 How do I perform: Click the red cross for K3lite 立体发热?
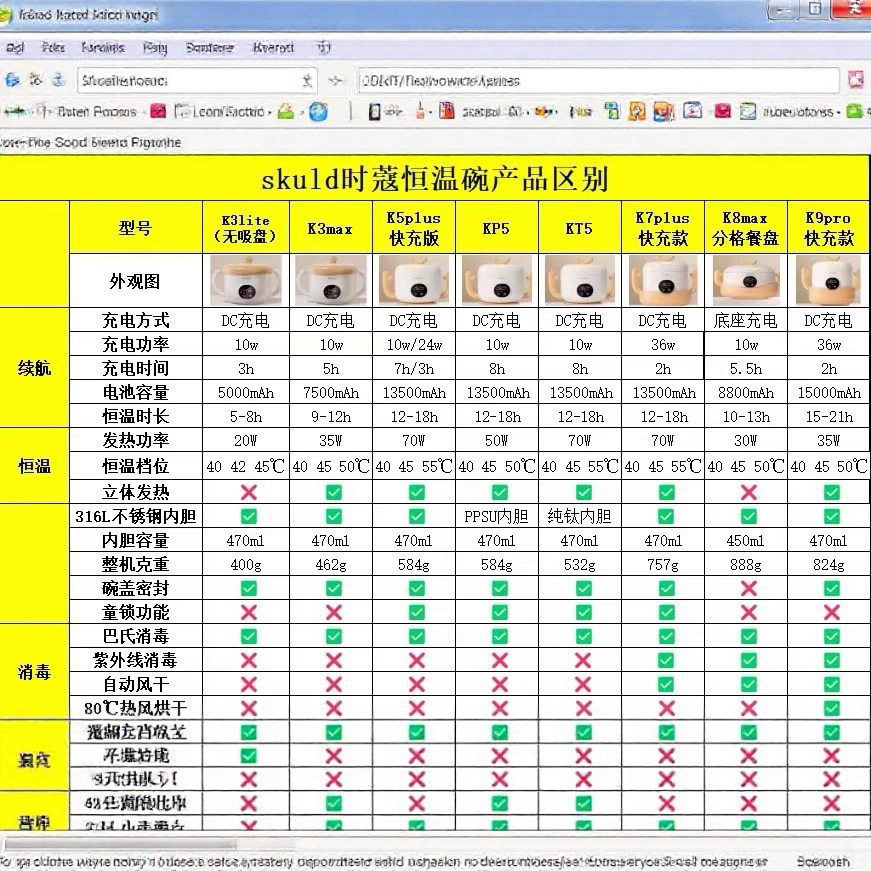pos(248,492)
